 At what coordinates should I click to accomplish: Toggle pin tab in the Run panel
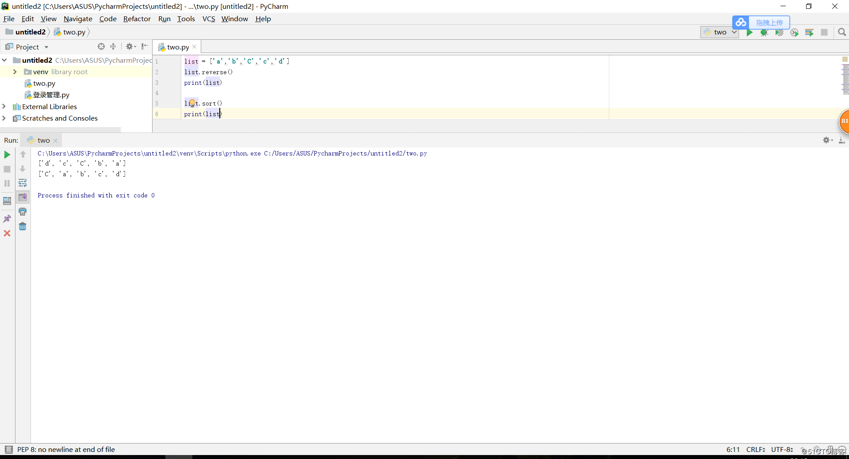coord(7,218)
